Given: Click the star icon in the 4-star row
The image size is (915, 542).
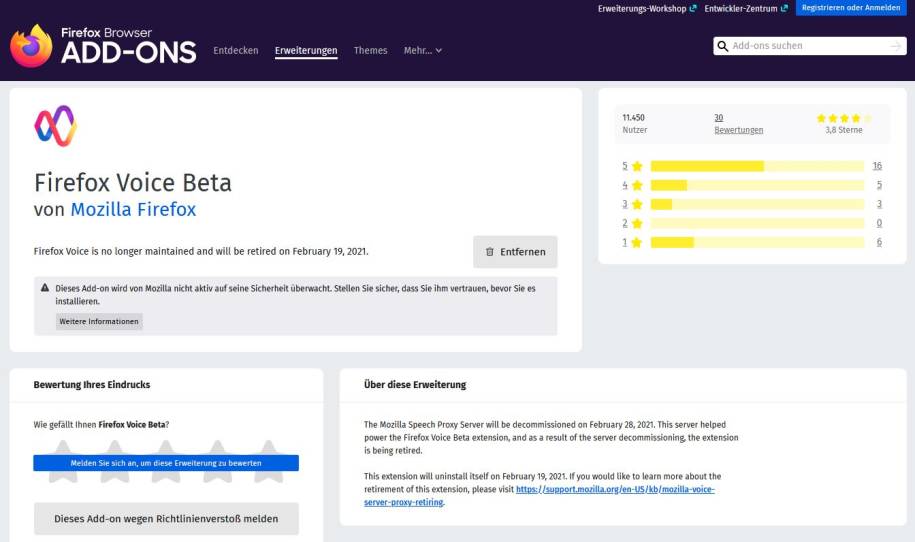Looking at the screenshot, I should coord(637,186).
